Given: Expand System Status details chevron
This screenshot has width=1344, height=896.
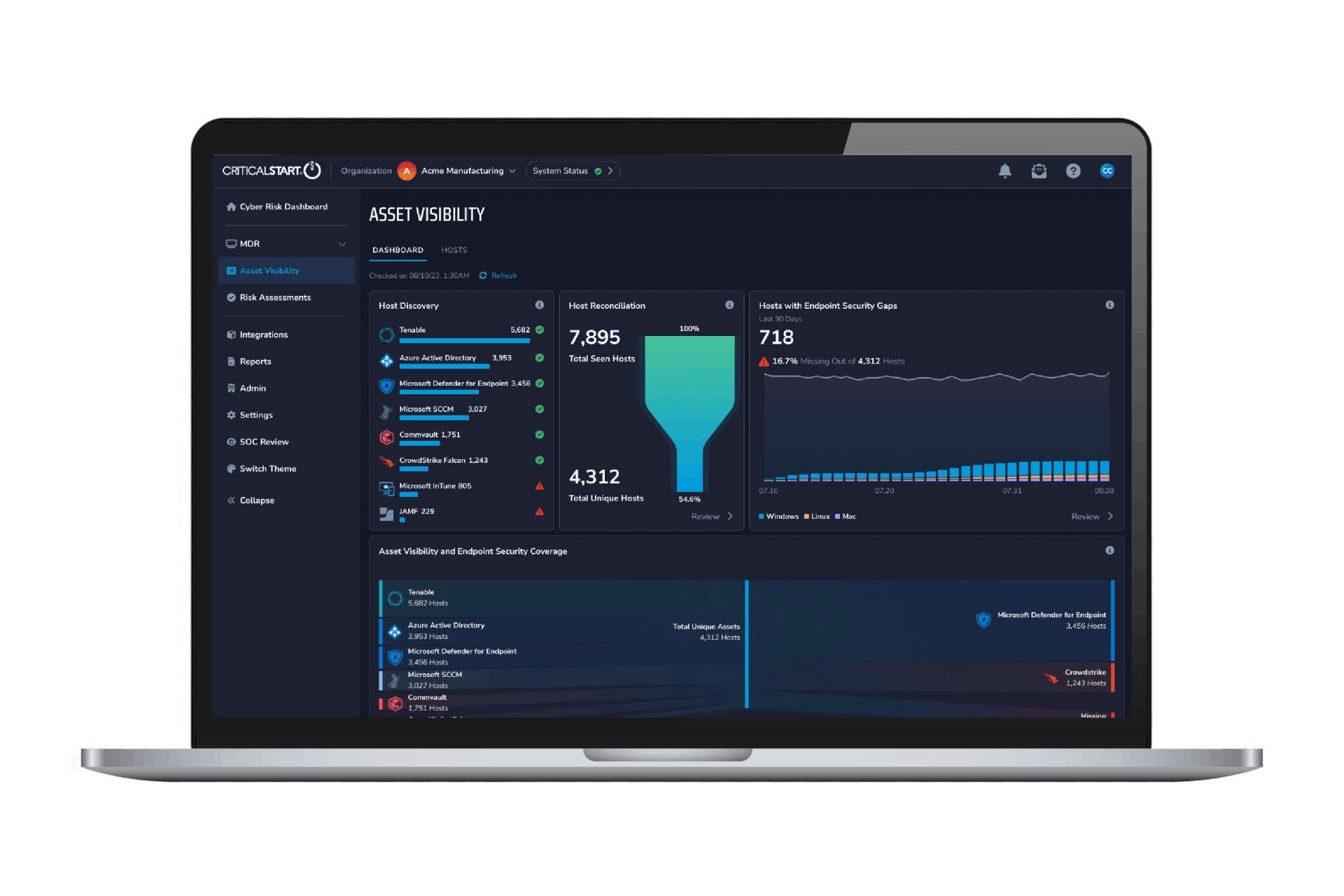Looking at the screenshot, I should 610,171.
